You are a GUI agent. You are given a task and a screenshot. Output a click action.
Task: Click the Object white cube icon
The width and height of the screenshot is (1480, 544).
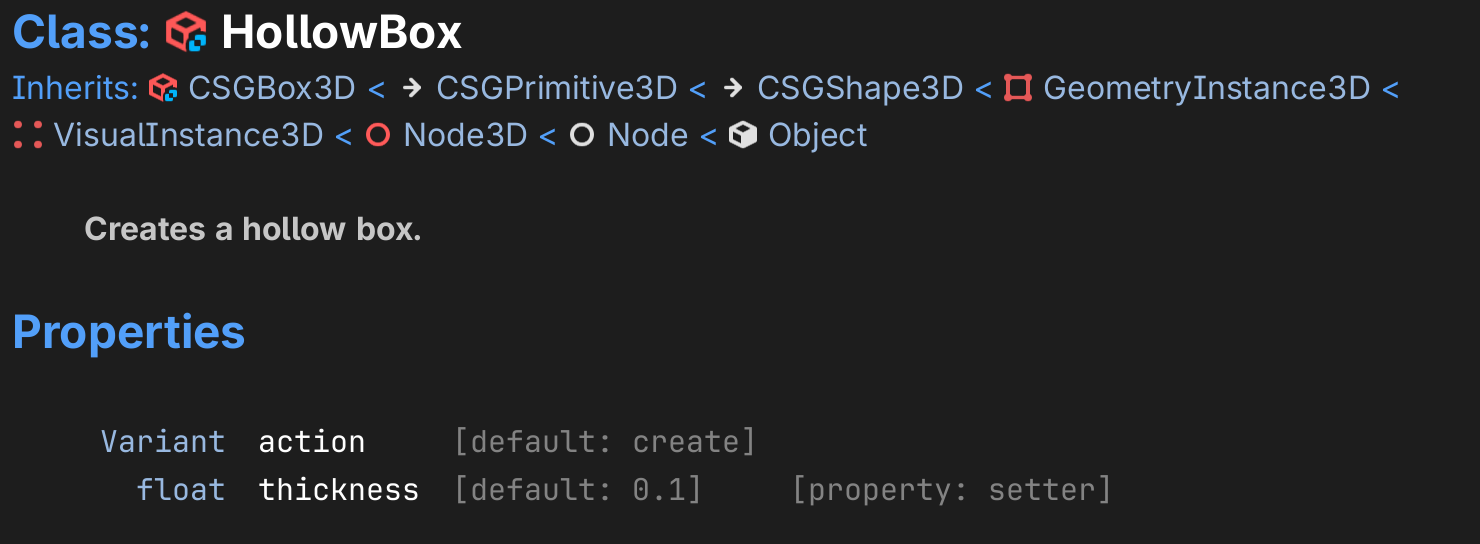[743, 136]
